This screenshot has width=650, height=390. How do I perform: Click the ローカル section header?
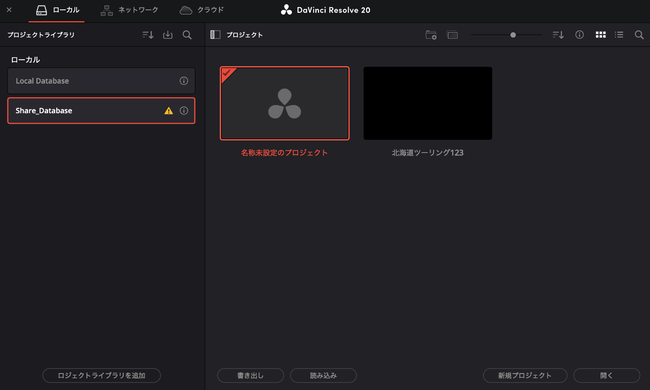[x=25, y=60]
